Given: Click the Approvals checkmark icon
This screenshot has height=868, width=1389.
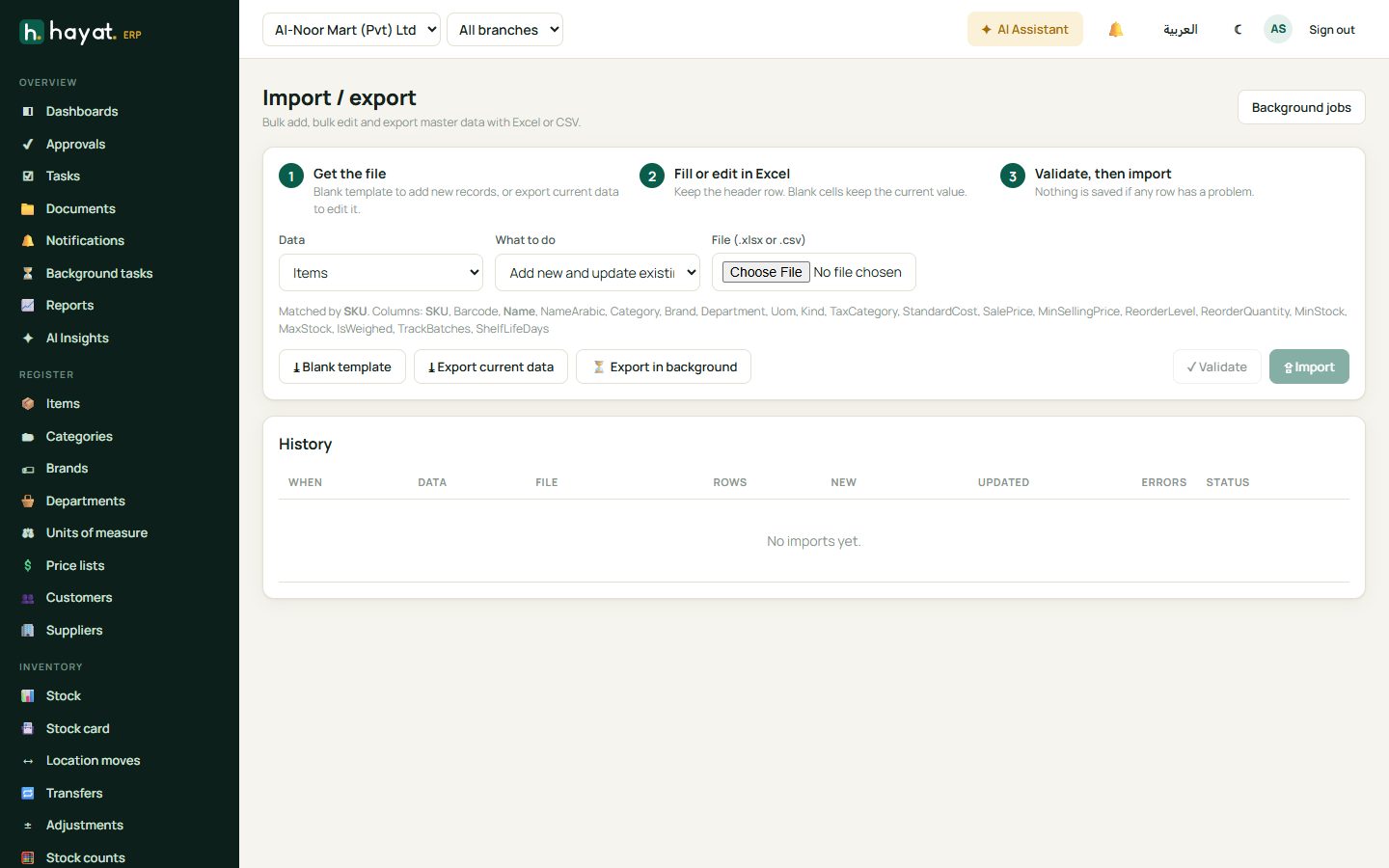Looking at the screenshot, I should tap(28, 145).
